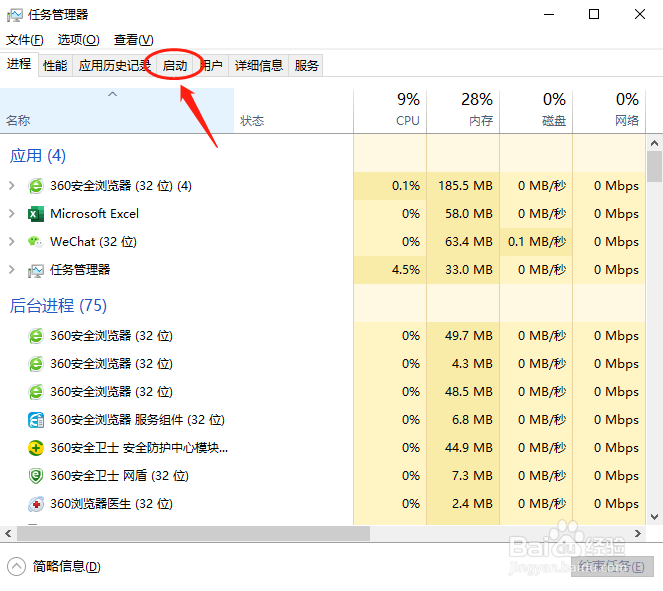The height and width of the screenshot is (591, 663).
Task: Select the Microsoft Excel row name
Action: click(x=94, y=214)
